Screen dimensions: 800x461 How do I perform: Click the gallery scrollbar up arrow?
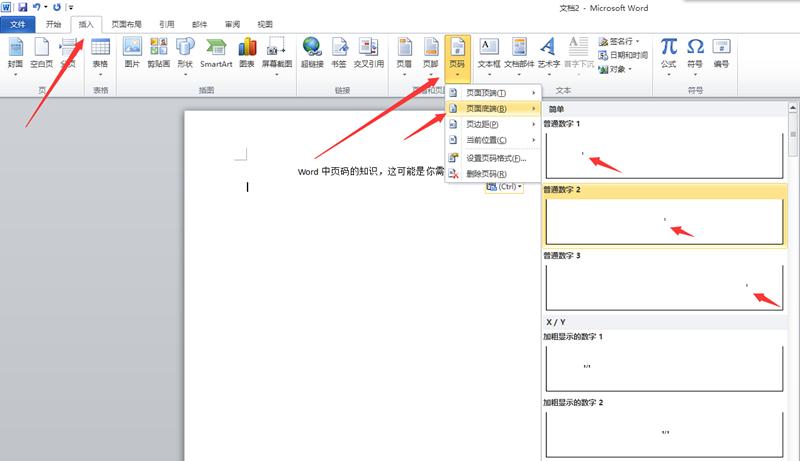click(x=793, y=108)
